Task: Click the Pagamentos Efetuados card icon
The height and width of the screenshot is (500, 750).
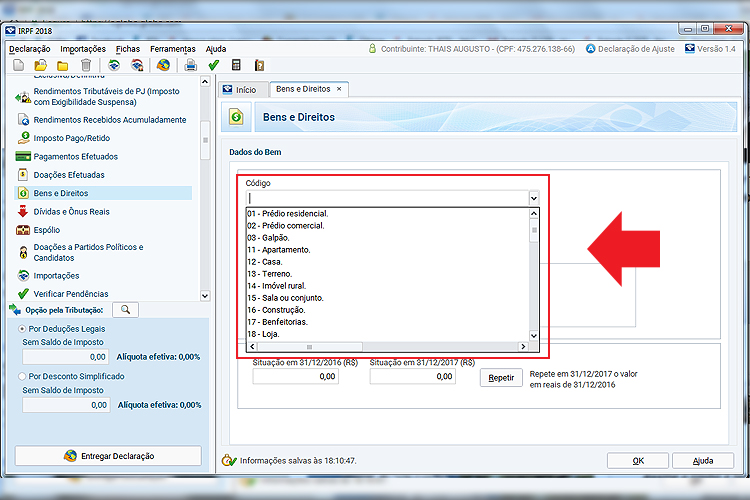Action: [x=23, y=156]
